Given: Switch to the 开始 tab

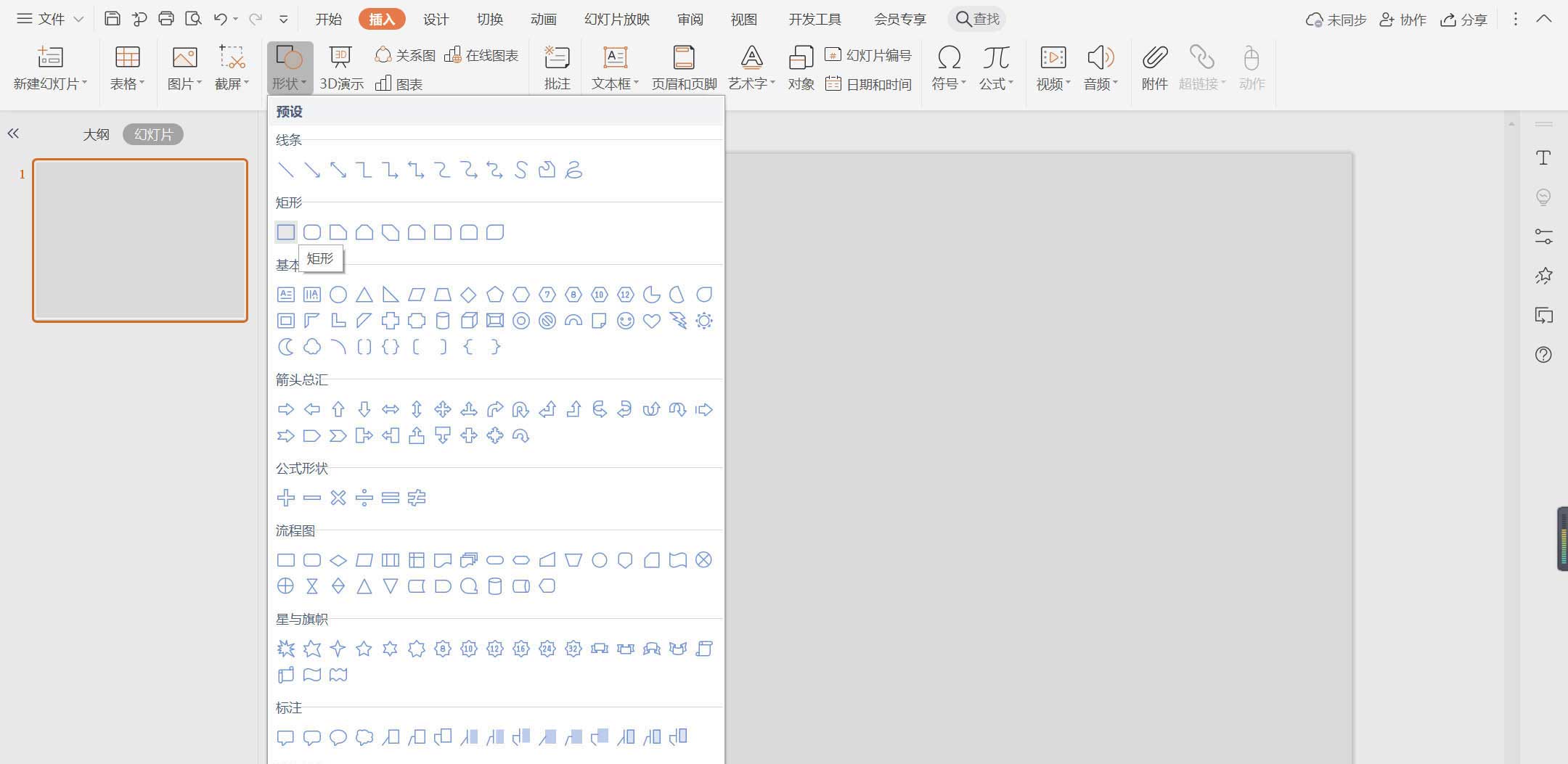Looking at the screenshot, I should point(329,19).
